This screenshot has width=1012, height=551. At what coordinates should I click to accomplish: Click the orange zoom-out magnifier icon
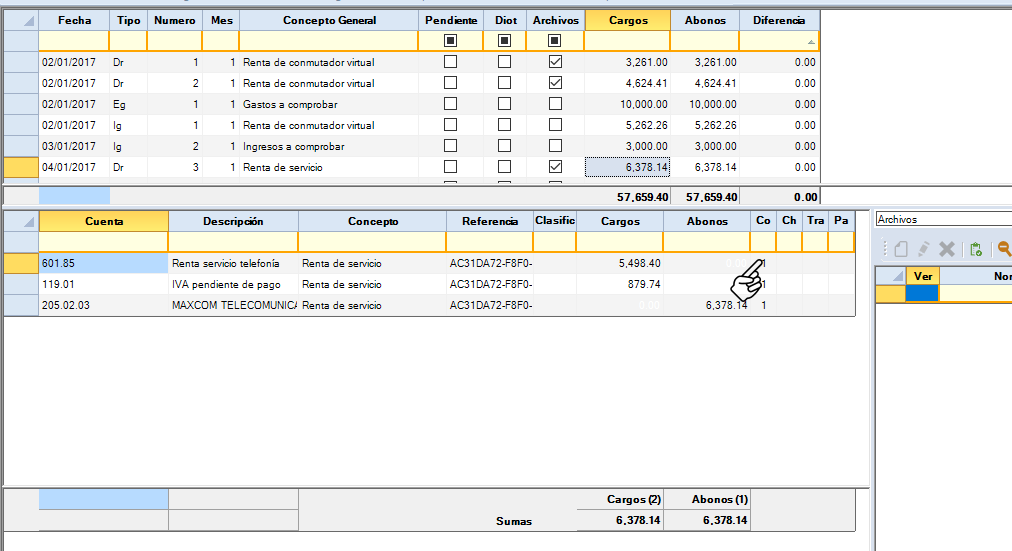(1003, 250)
